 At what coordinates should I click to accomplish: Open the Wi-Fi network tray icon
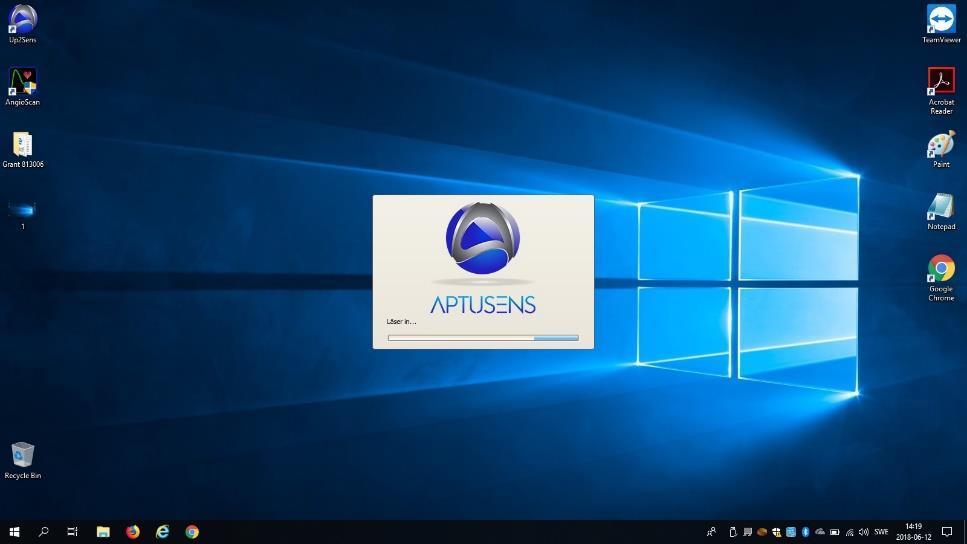tap(849, 532)
